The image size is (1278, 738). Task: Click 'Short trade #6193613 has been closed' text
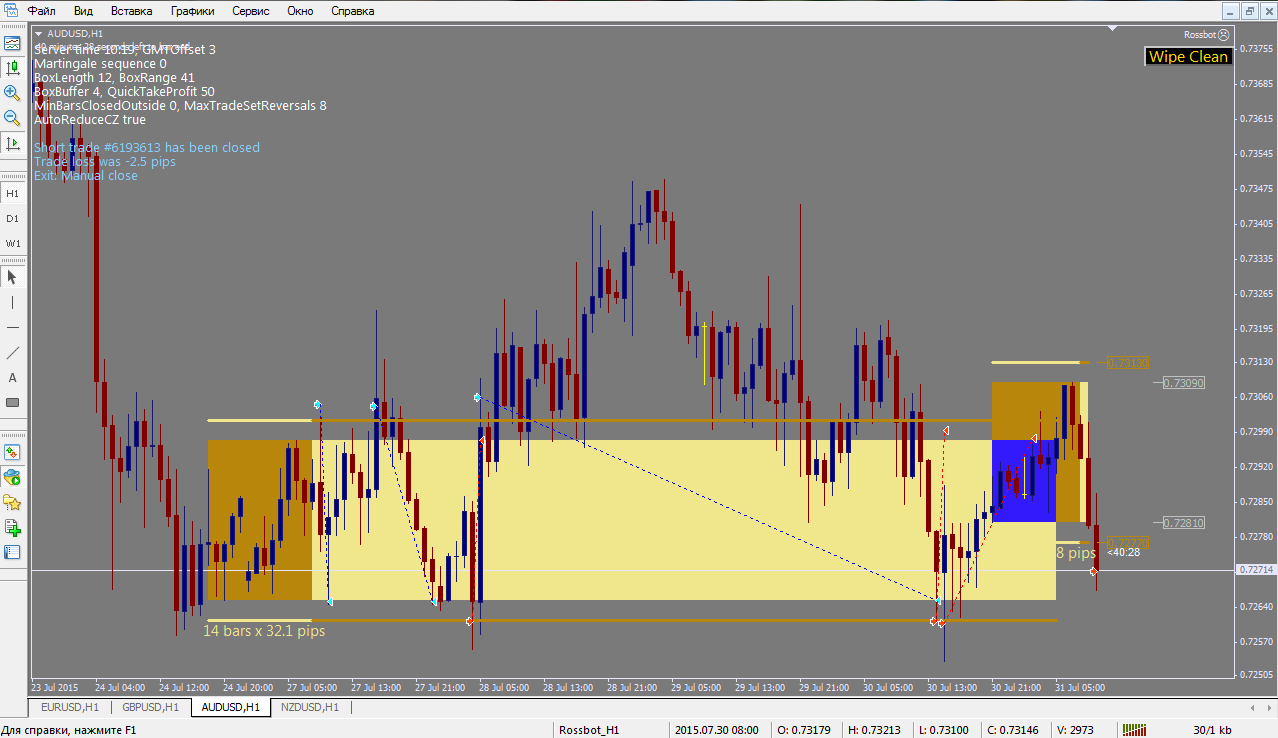click(x=147, y=147)
